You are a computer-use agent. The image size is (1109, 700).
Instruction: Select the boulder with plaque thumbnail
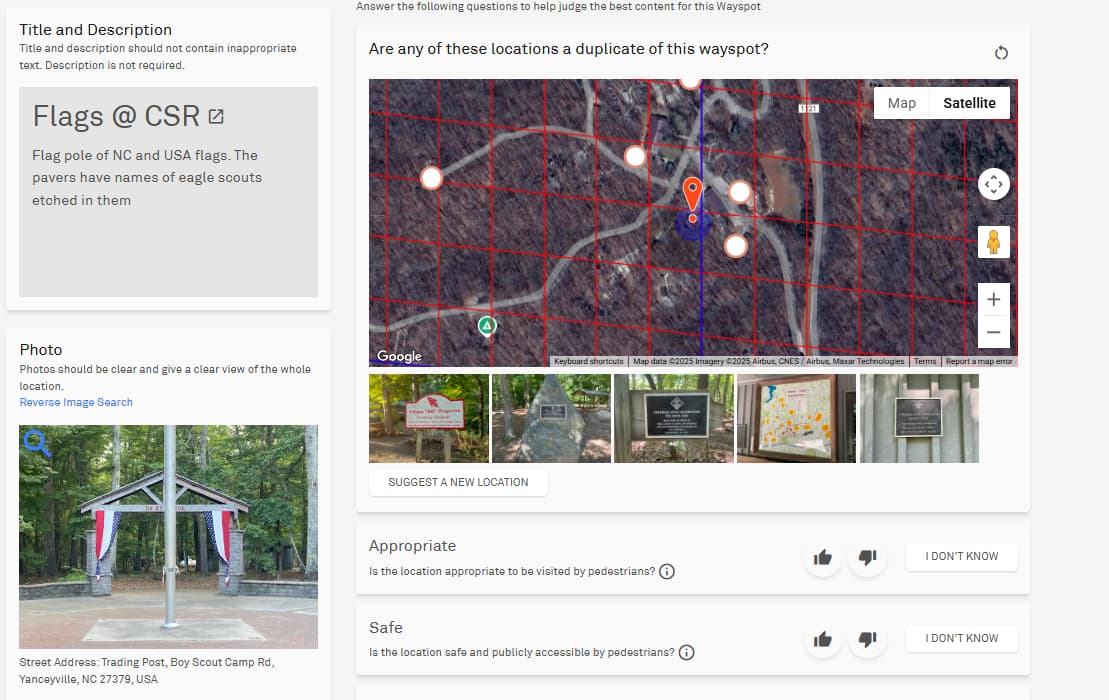[x=551, y=419]
